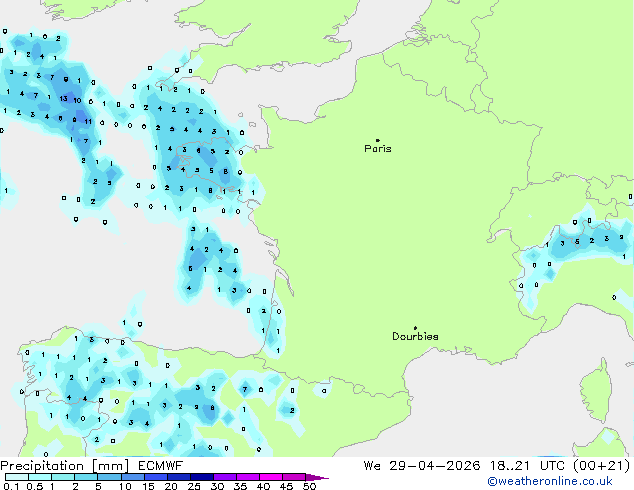Image resolution: width=634 pixels, height=490 pixels.
Task: Click the 10–15 mm legend color swatch
Action: click(132, 477)
